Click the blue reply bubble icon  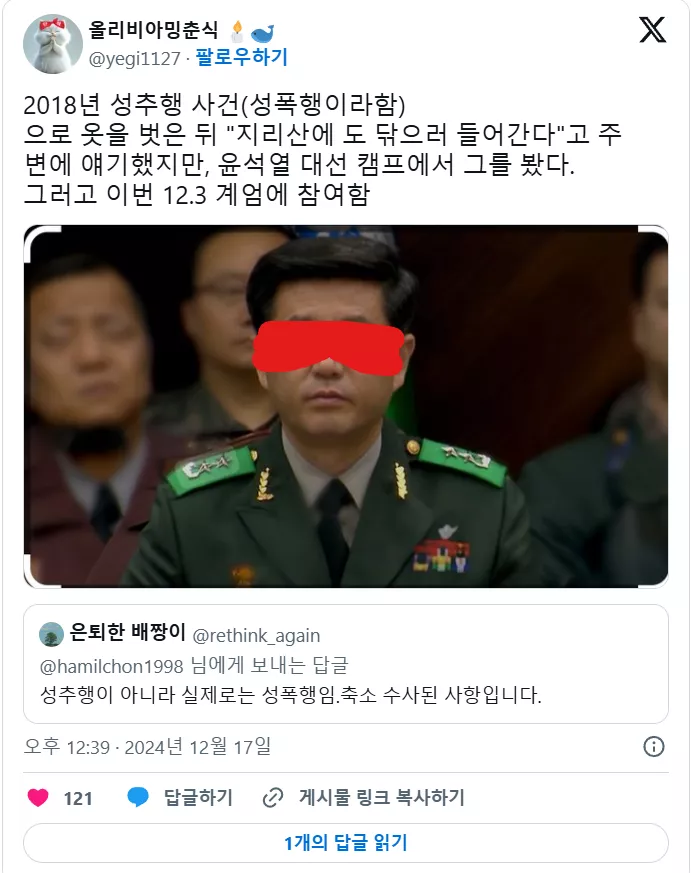click(138, 797)
